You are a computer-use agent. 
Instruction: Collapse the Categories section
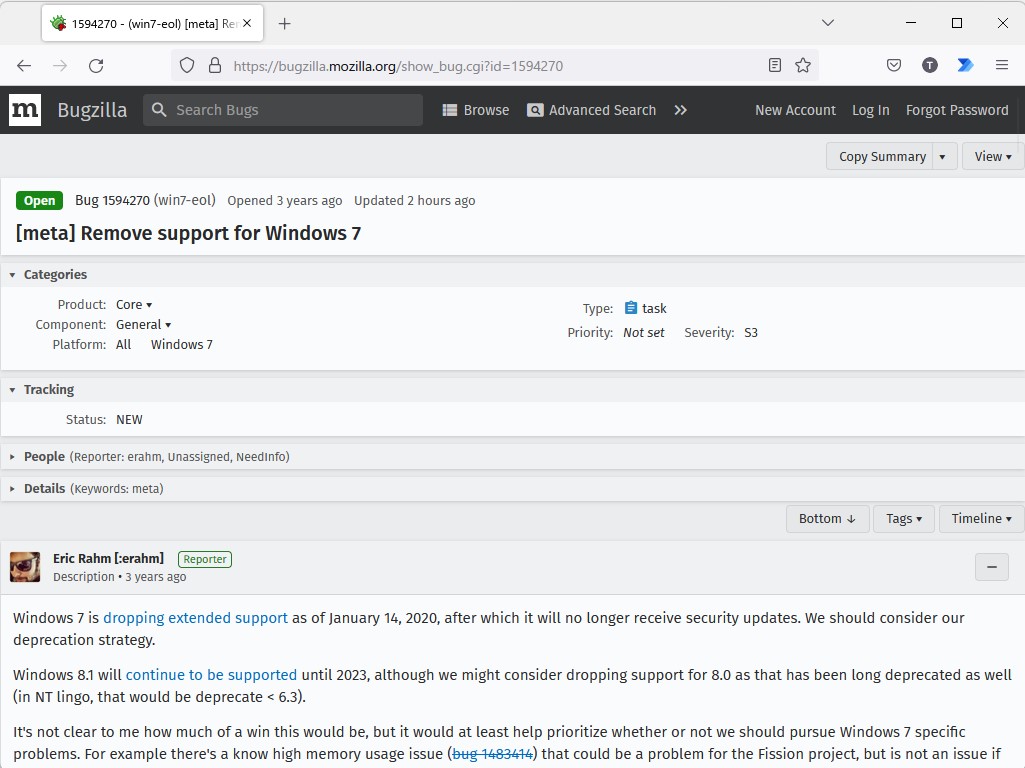click(x=12, y=274)
